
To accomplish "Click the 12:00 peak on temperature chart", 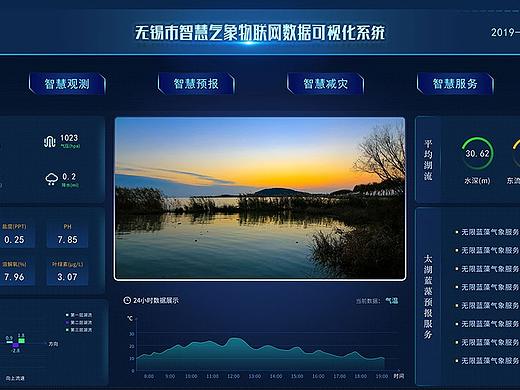I will [235, 339].
